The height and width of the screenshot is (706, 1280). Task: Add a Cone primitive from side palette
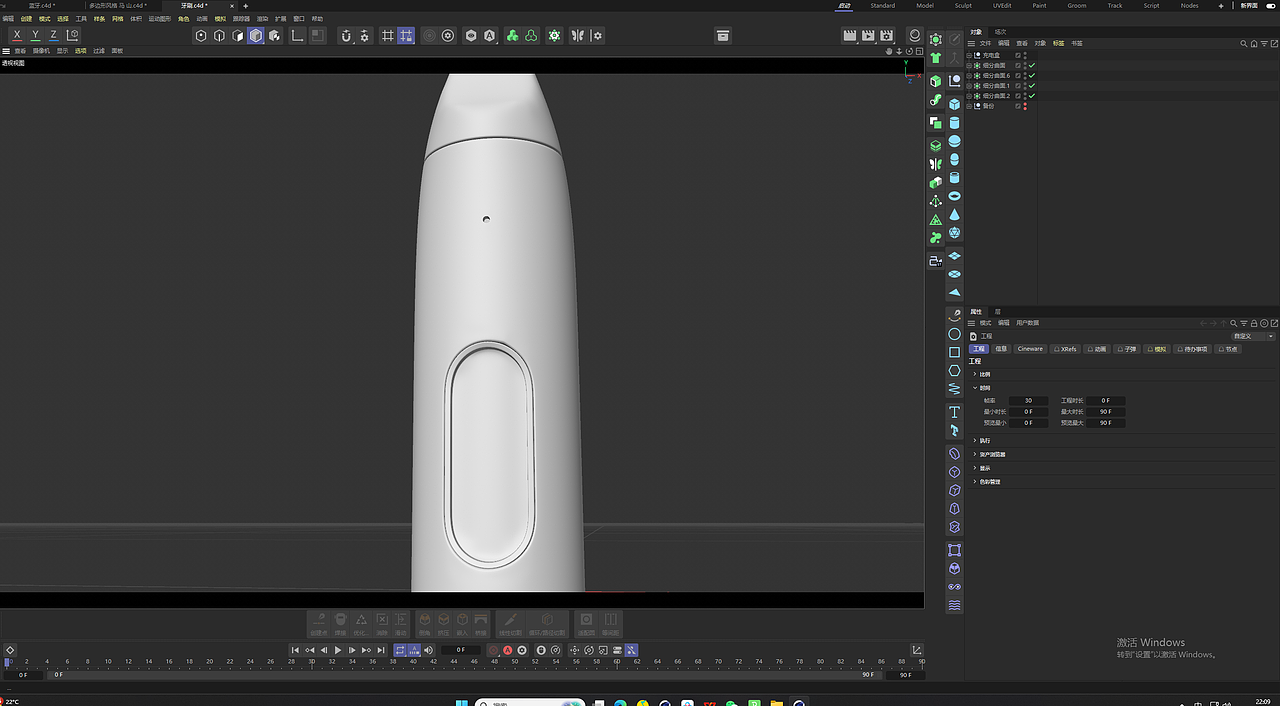(954, 214)
